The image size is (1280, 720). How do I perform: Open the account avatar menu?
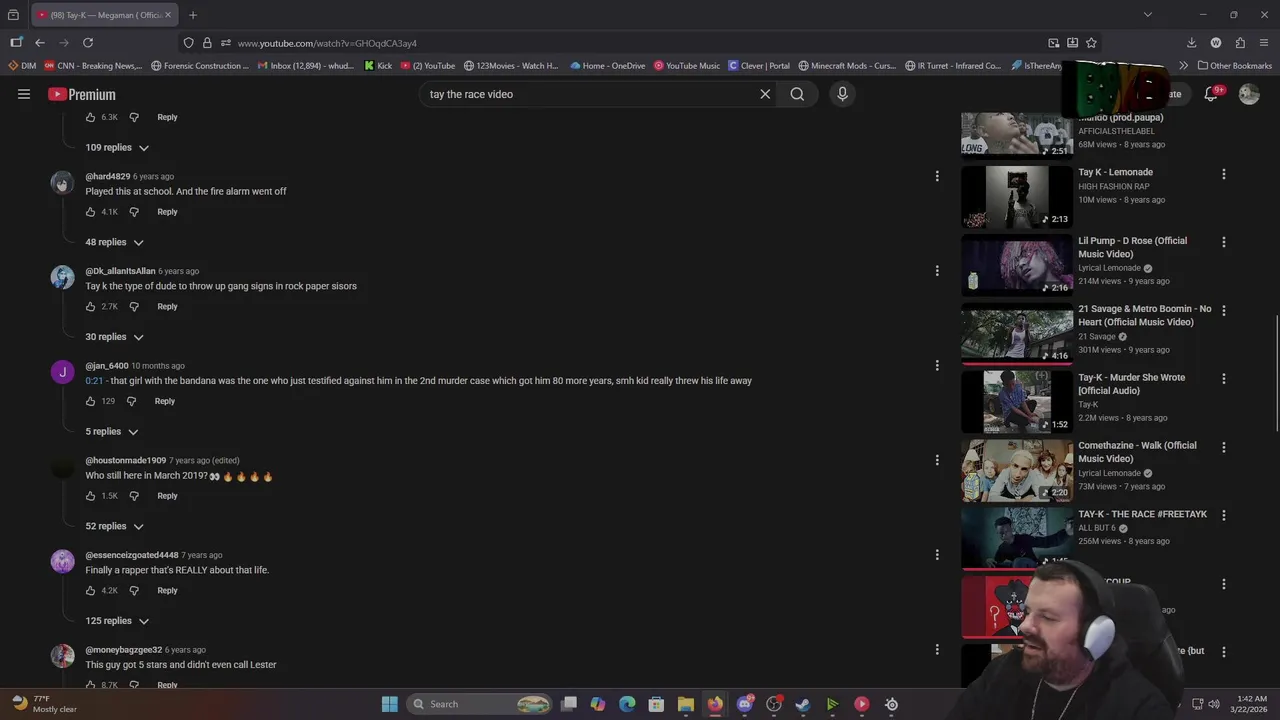1249,94
